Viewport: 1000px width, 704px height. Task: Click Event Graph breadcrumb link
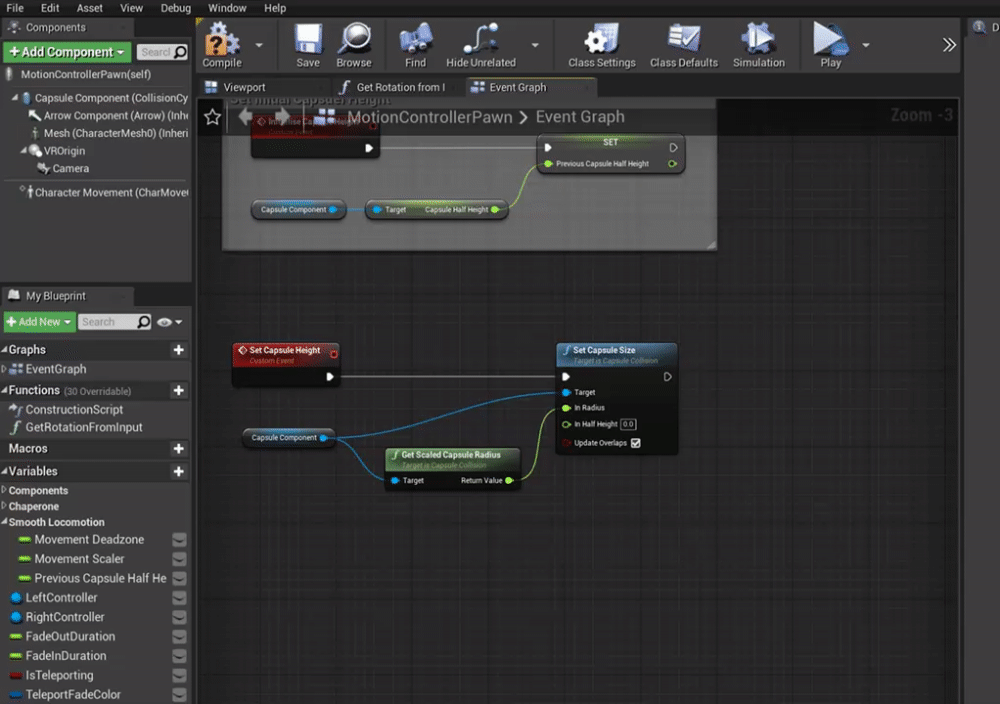point(580,117)
